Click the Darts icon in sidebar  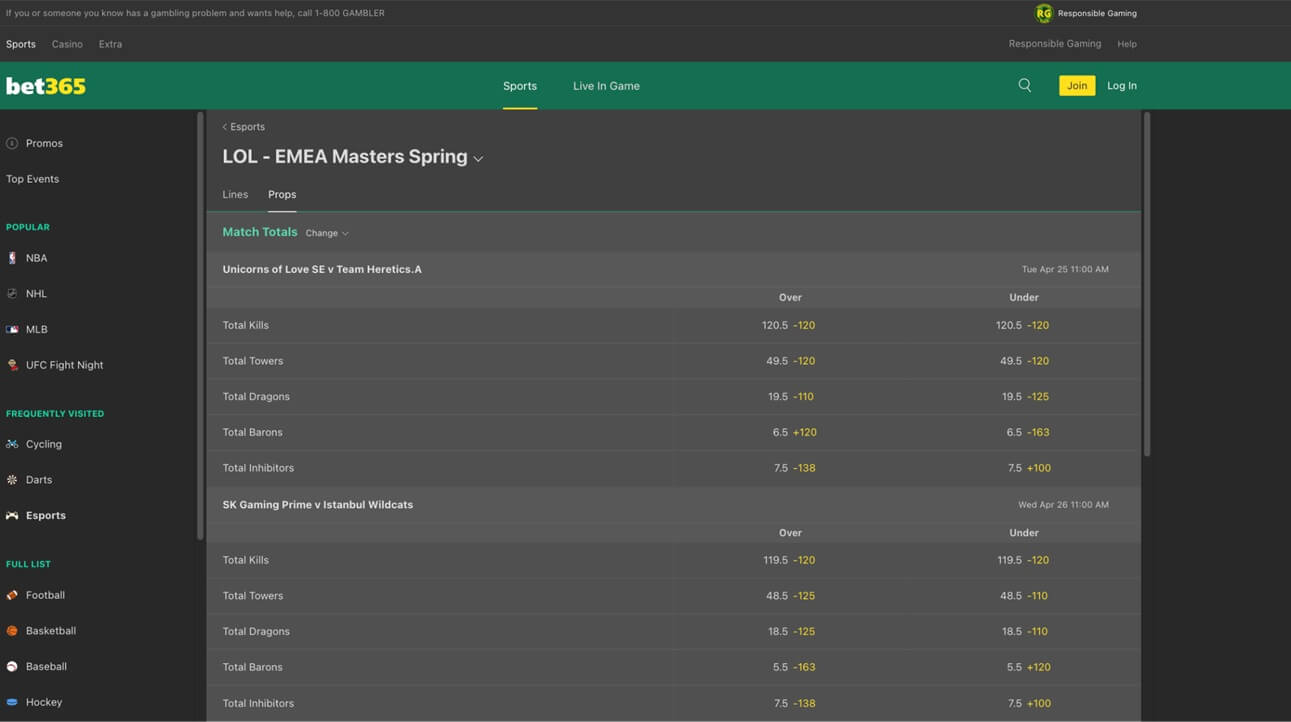tap(12, 480)
